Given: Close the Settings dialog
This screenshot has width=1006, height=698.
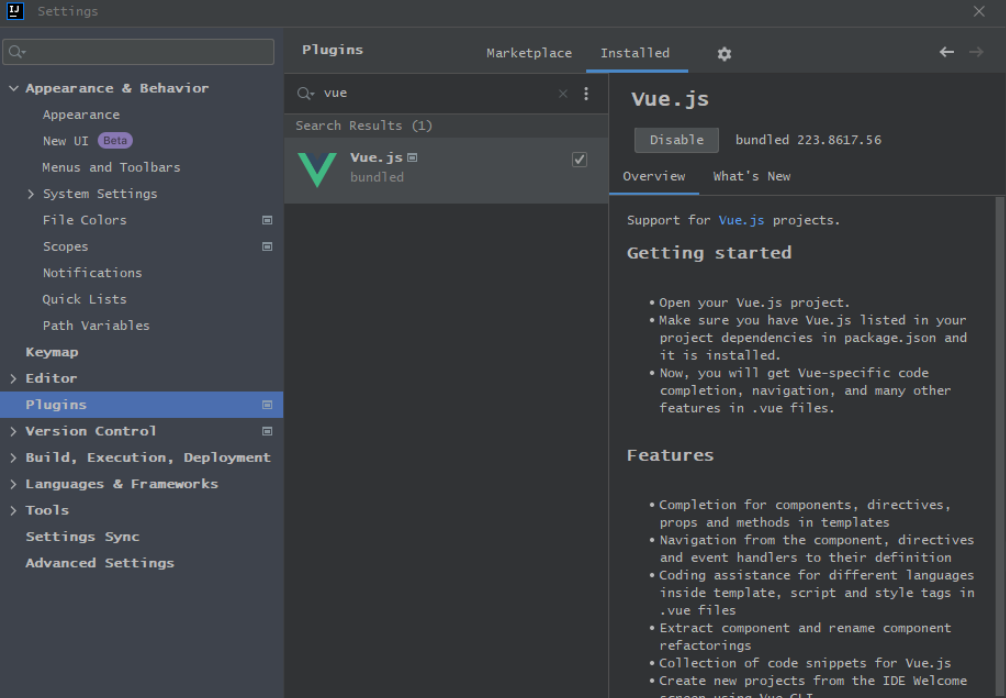Looking at the screenshot, I should 979,11.
